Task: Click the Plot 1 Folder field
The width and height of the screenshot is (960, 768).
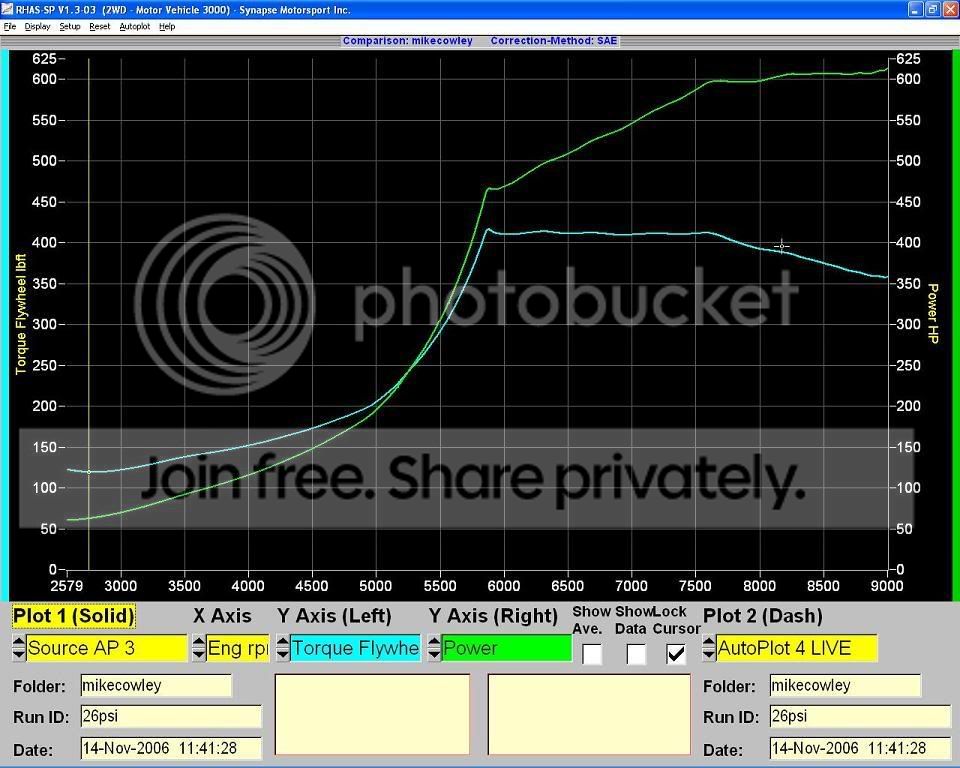Action: click(x=156, y=685)
